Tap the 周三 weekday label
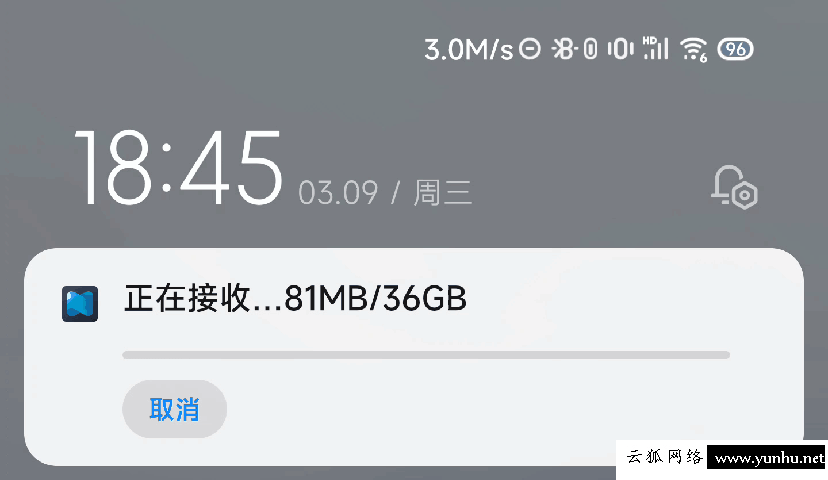The width and height of the screenshot is (828, 480). (x=443, y=192)
